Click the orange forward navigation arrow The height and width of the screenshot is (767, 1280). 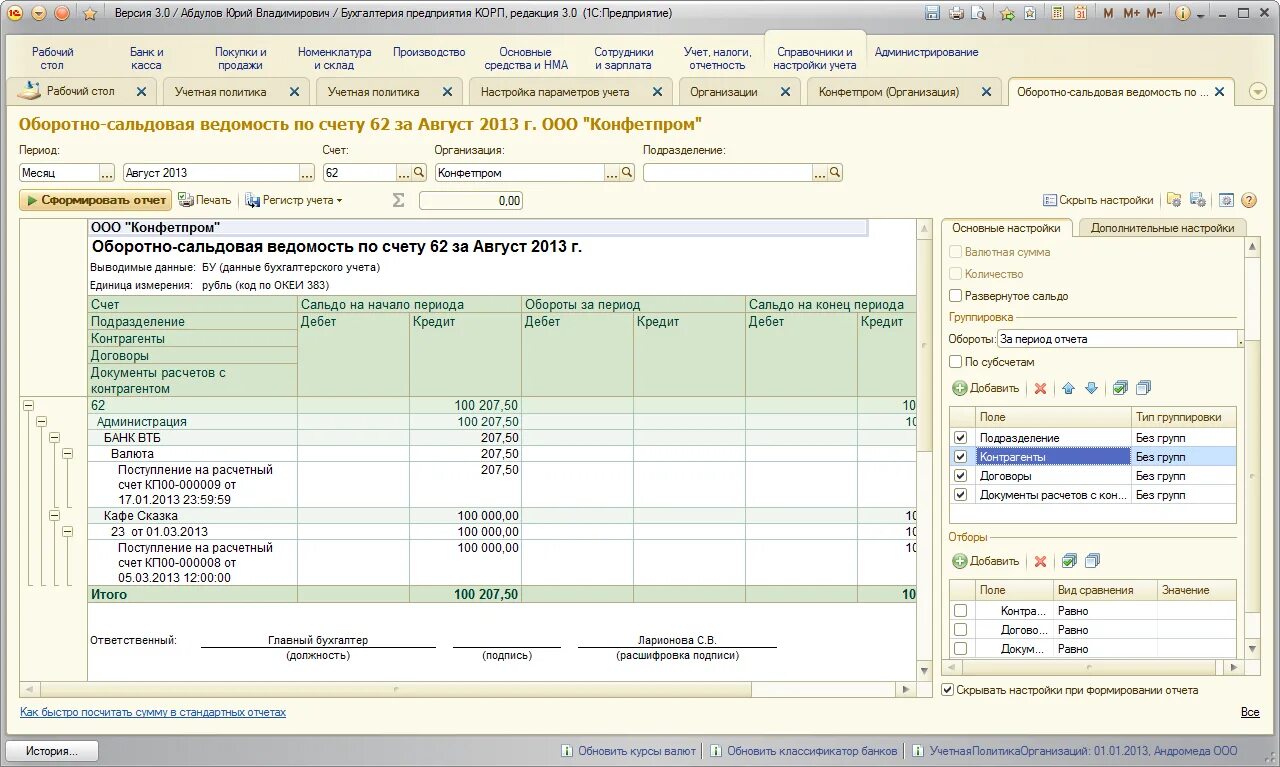click(x=62, y=14)
